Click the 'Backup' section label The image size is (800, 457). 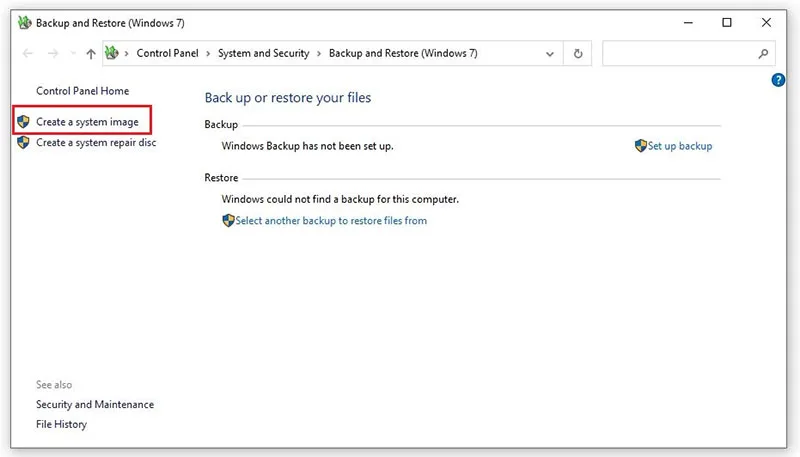(221, 124)
